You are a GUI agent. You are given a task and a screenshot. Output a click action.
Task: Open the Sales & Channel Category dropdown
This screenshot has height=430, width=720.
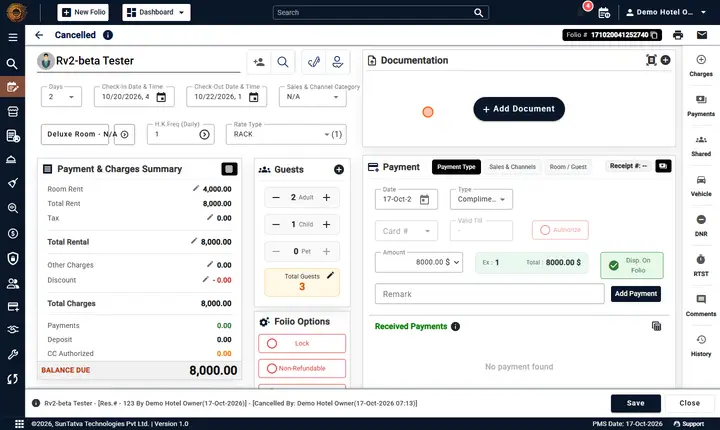point(313,97)
